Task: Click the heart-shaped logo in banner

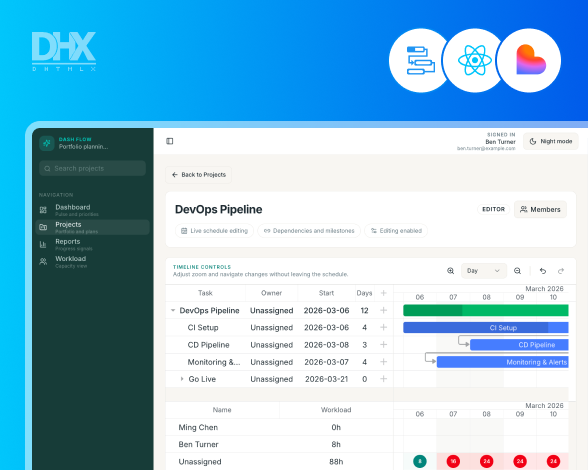Action: pos(530,60)
